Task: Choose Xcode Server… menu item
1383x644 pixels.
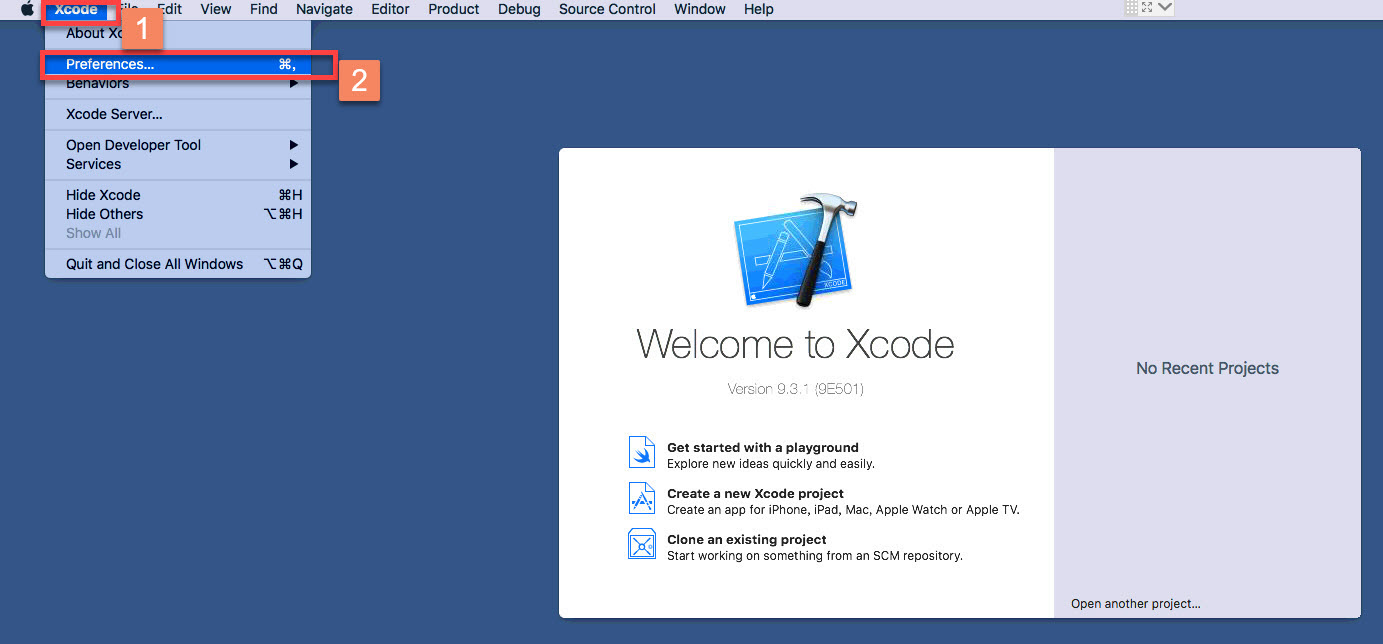Action: (x=178, y=114)
